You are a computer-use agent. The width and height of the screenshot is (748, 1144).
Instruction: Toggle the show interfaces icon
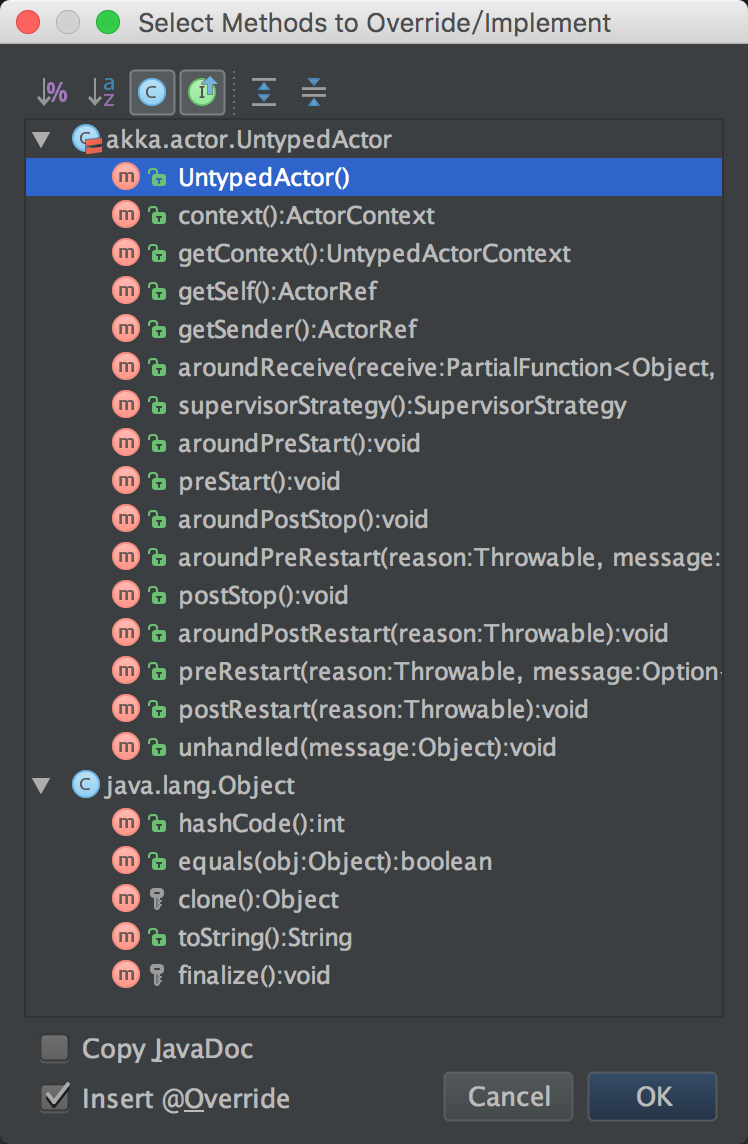(202, 93)
